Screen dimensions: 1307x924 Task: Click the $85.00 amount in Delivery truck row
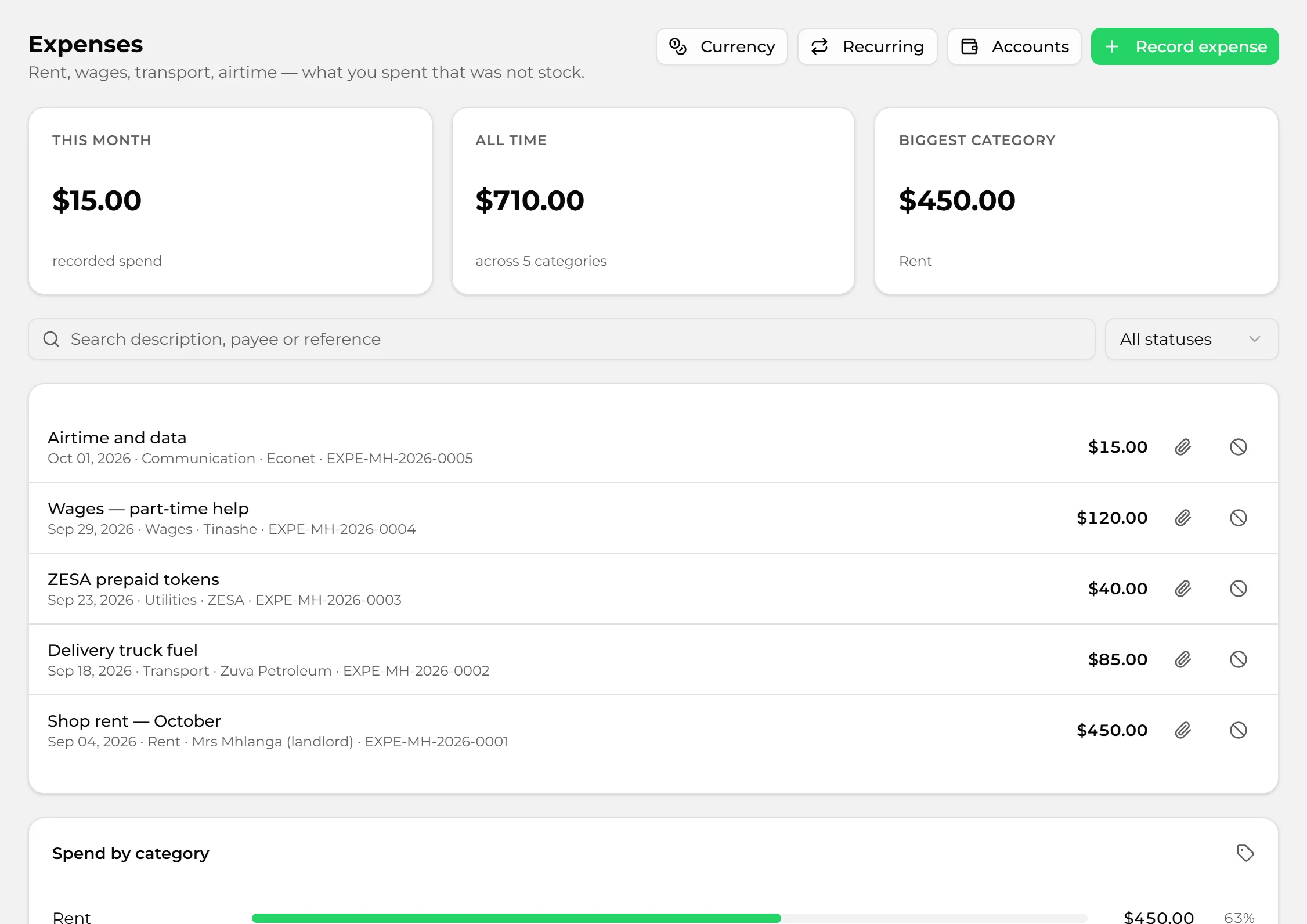pos(1118,659)
